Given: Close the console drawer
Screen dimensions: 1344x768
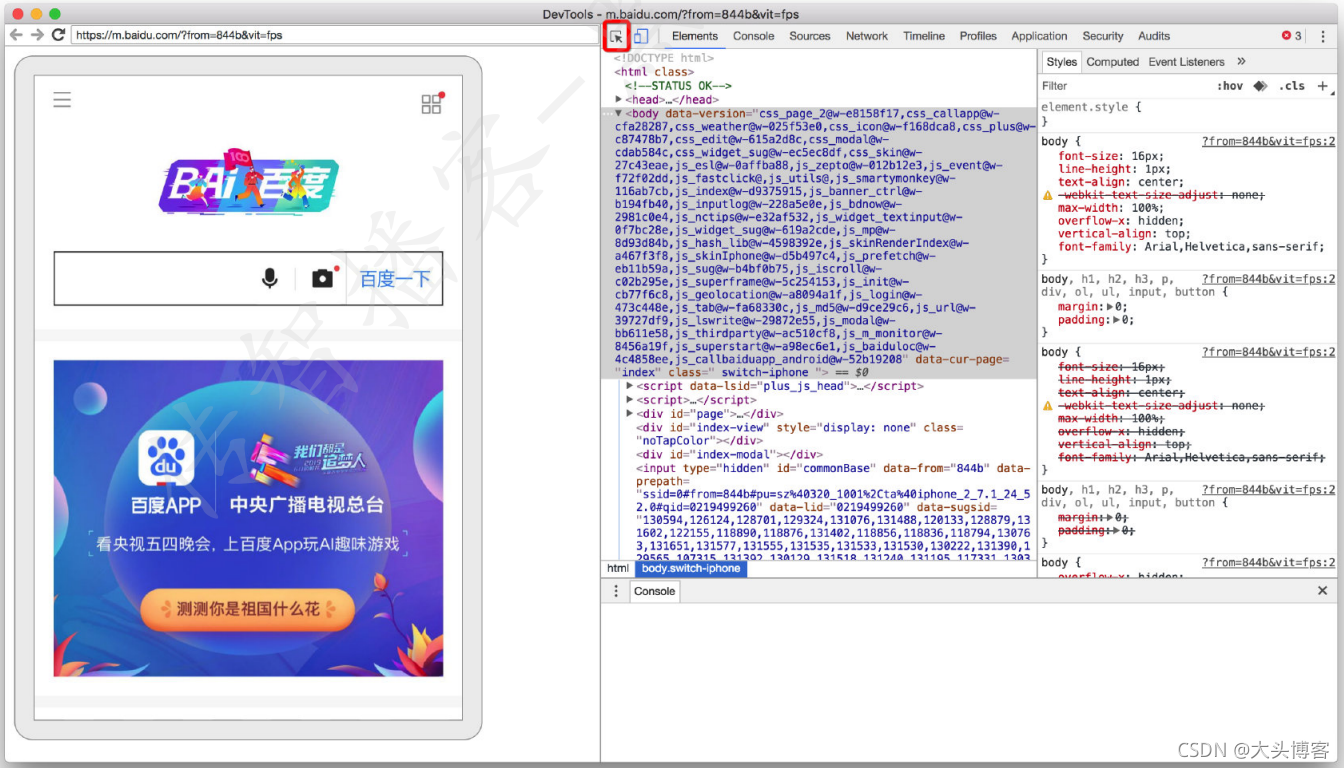Looking at the screenshot, I should 1322,591.
